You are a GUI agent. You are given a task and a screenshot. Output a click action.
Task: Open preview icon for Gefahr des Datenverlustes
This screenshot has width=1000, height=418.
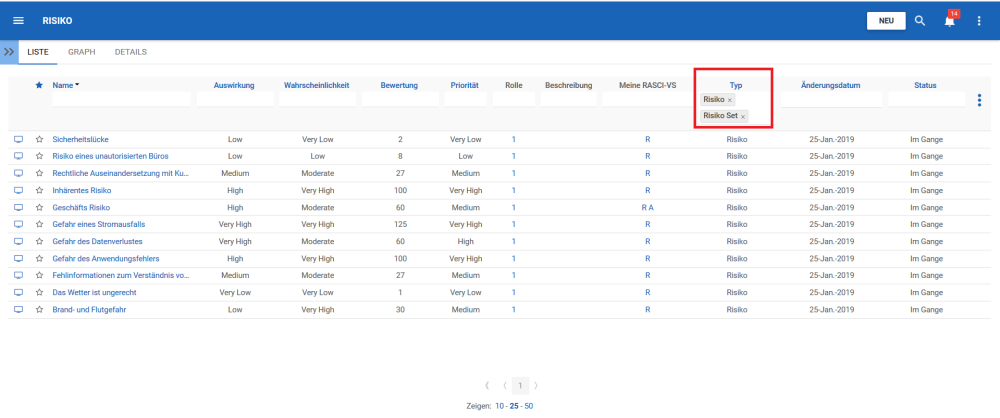tap(18, 241)
